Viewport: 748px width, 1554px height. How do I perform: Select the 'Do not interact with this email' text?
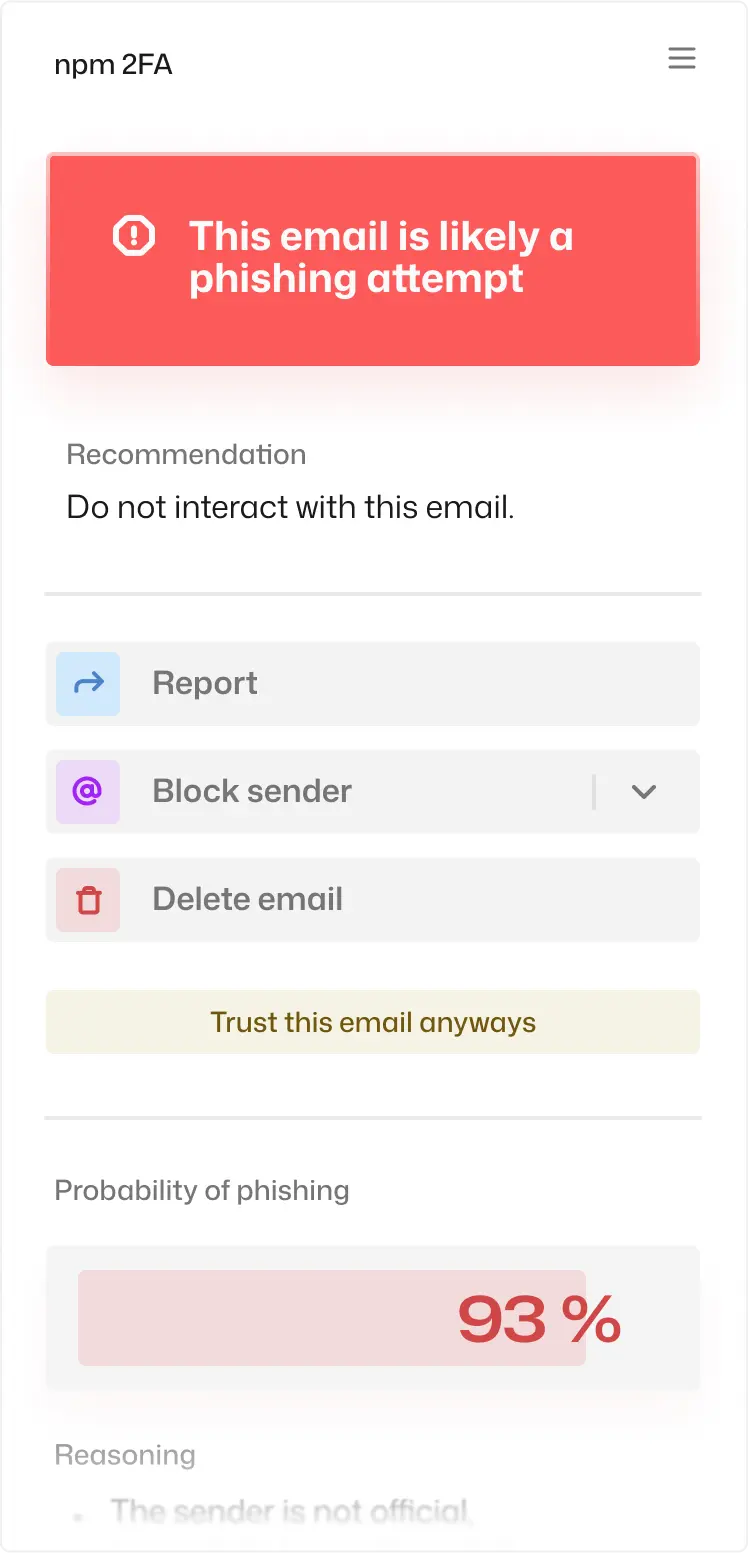pos(290,507)
